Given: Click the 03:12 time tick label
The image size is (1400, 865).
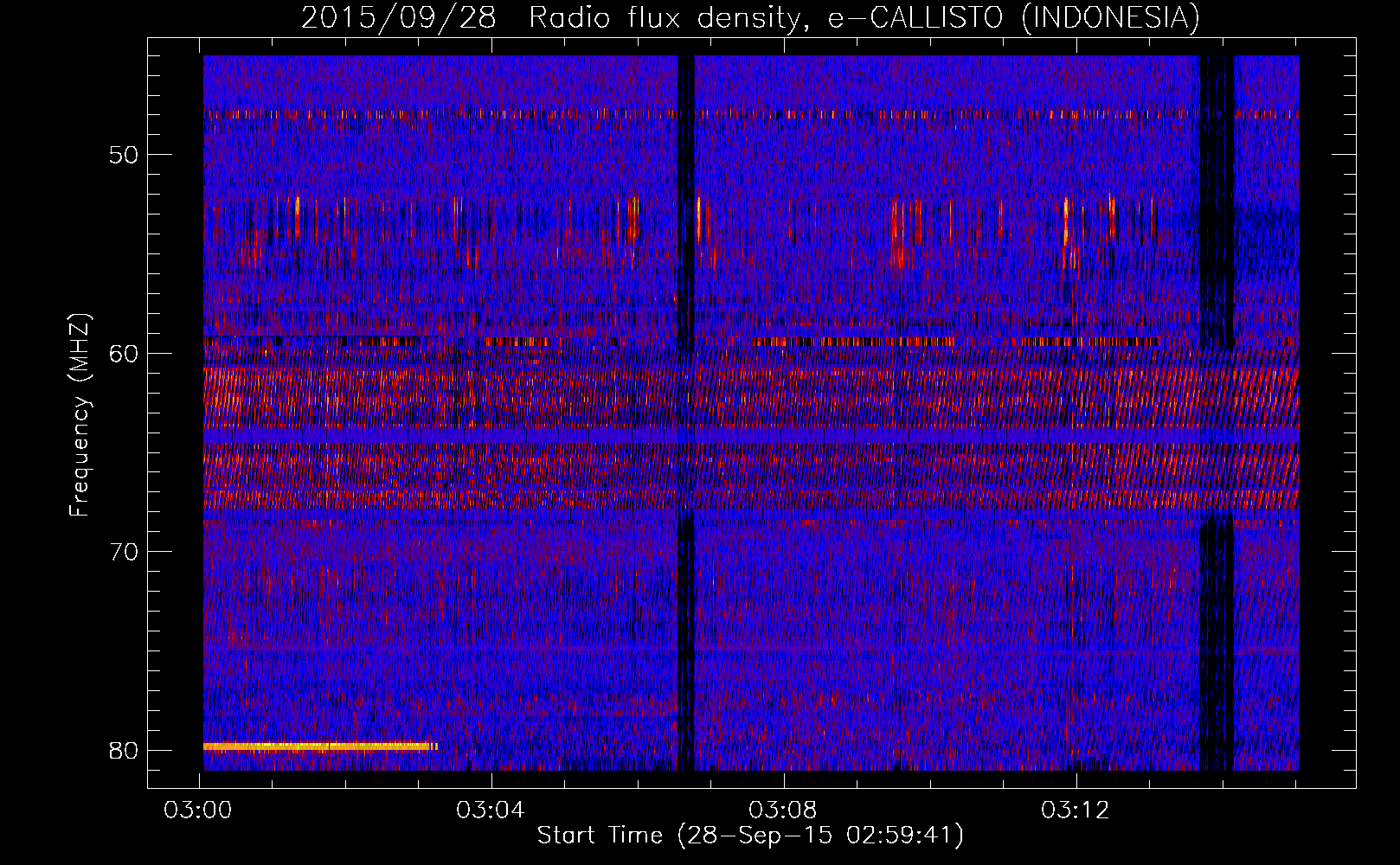Looking at the screenshot, I should click(x=1076, y=811).
